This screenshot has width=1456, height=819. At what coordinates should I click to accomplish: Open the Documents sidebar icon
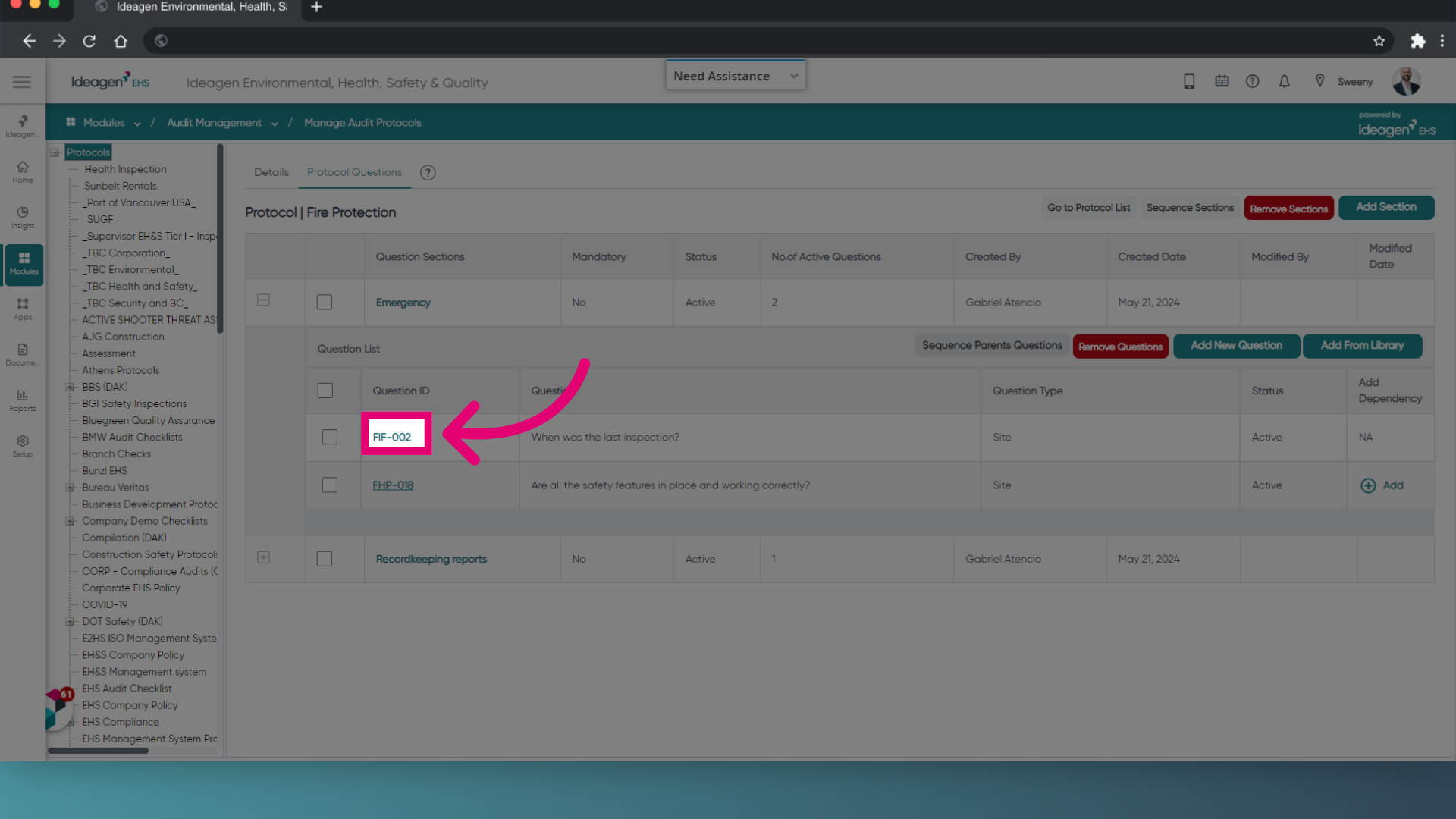pyautogui.click(x=23, y=354)
